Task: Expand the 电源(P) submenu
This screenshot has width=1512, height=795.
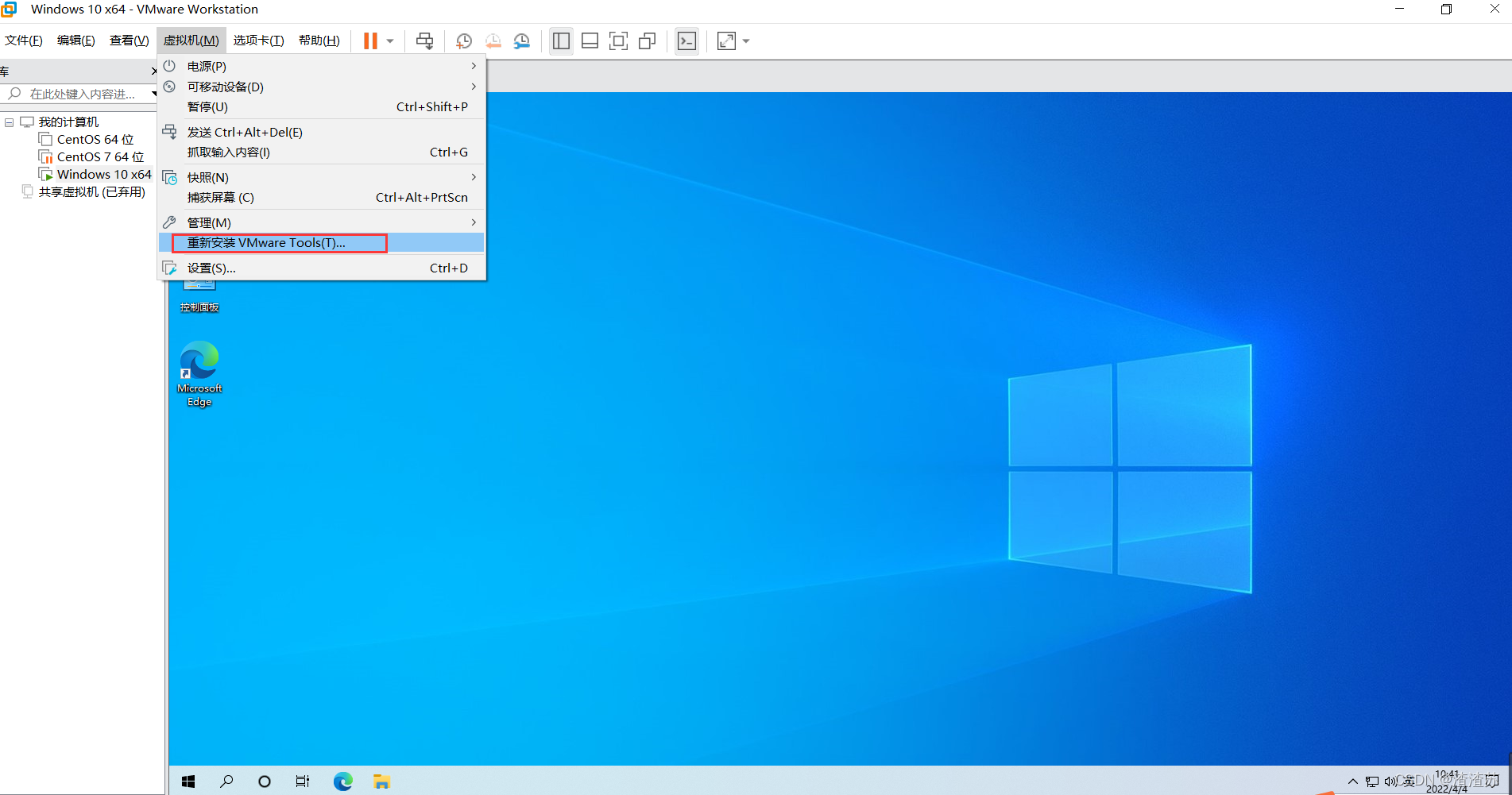Action: pos(322,66)
